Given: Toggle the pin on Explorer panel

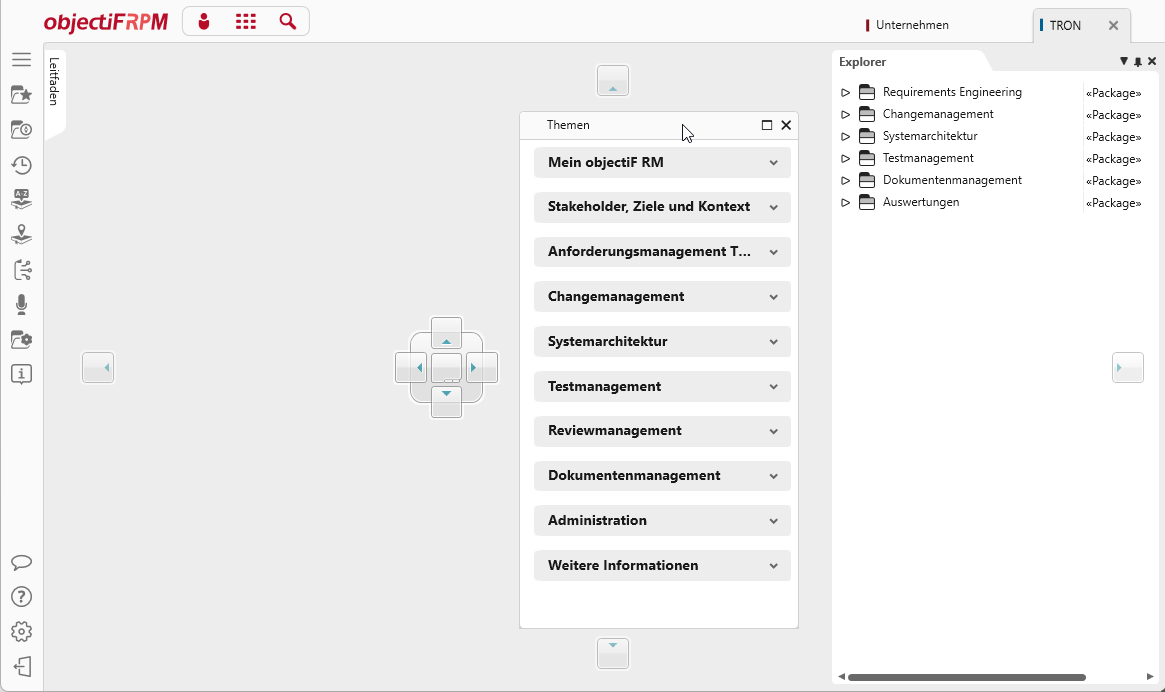Looking at the screenshot, I should (x=1138, y=62).
